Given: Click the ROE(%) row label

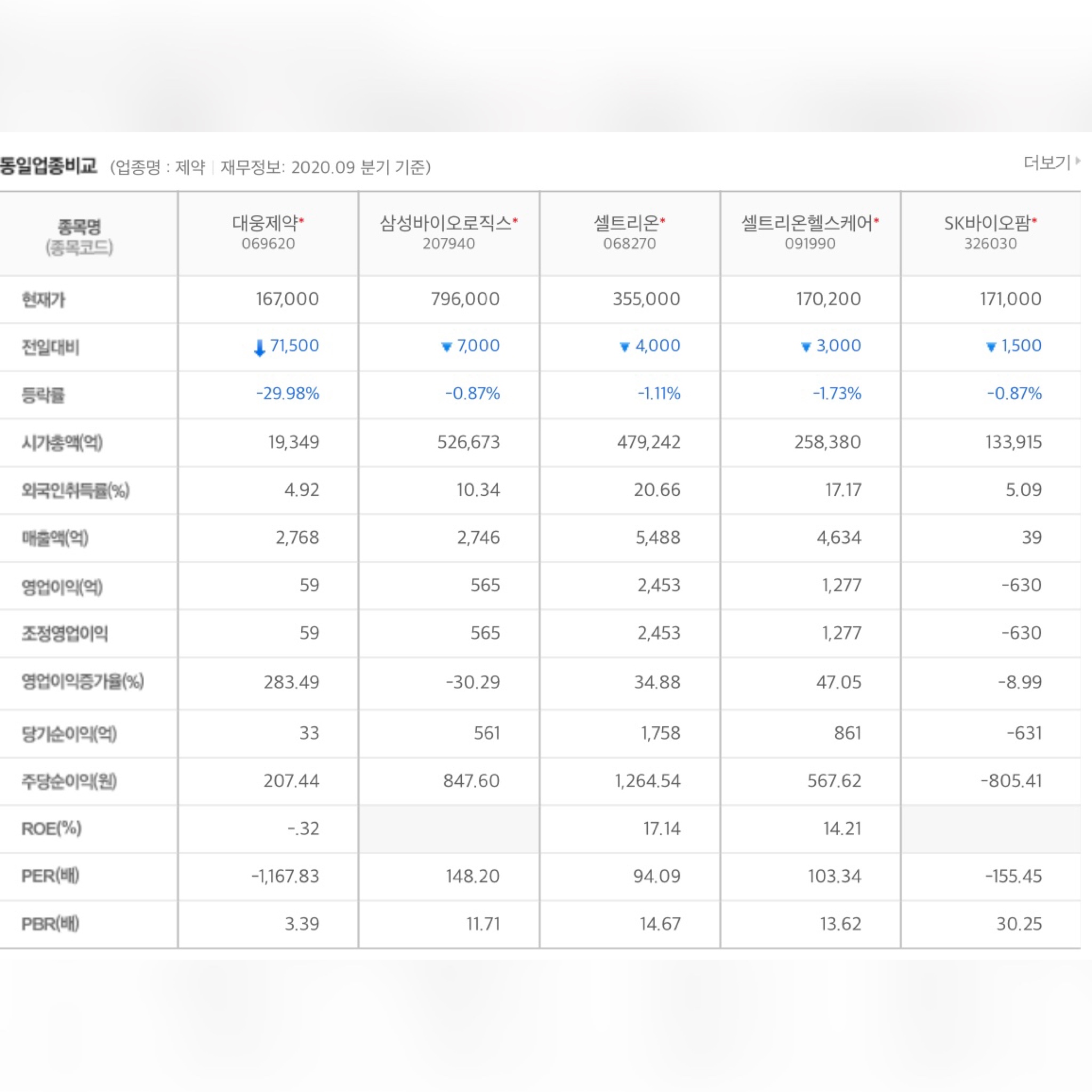Looking at the screenshot, I should pos(51,829).
